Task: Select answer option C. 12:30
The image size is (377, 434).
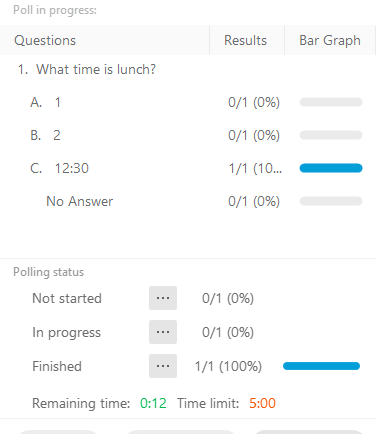Action: [59, 168]
